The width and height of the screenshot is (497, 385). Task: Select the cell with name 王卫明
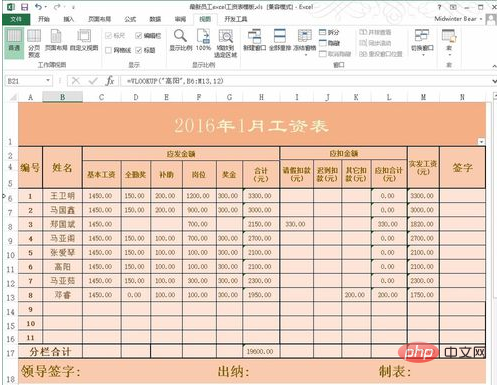click(62, 196)
